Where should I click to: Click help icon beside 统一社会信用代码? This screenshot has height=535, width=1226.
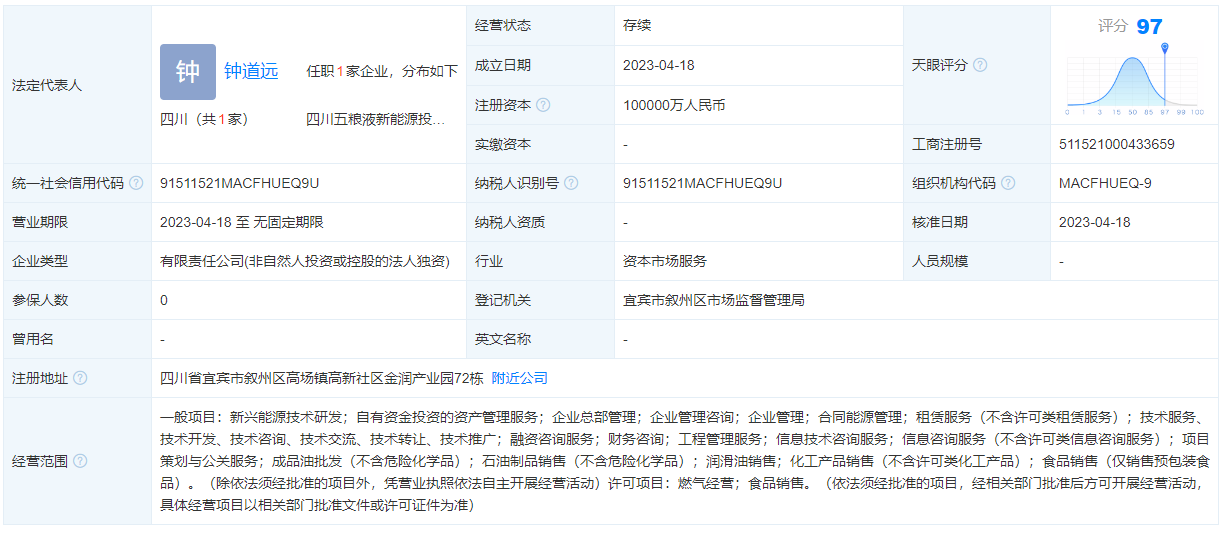(136, 183)
